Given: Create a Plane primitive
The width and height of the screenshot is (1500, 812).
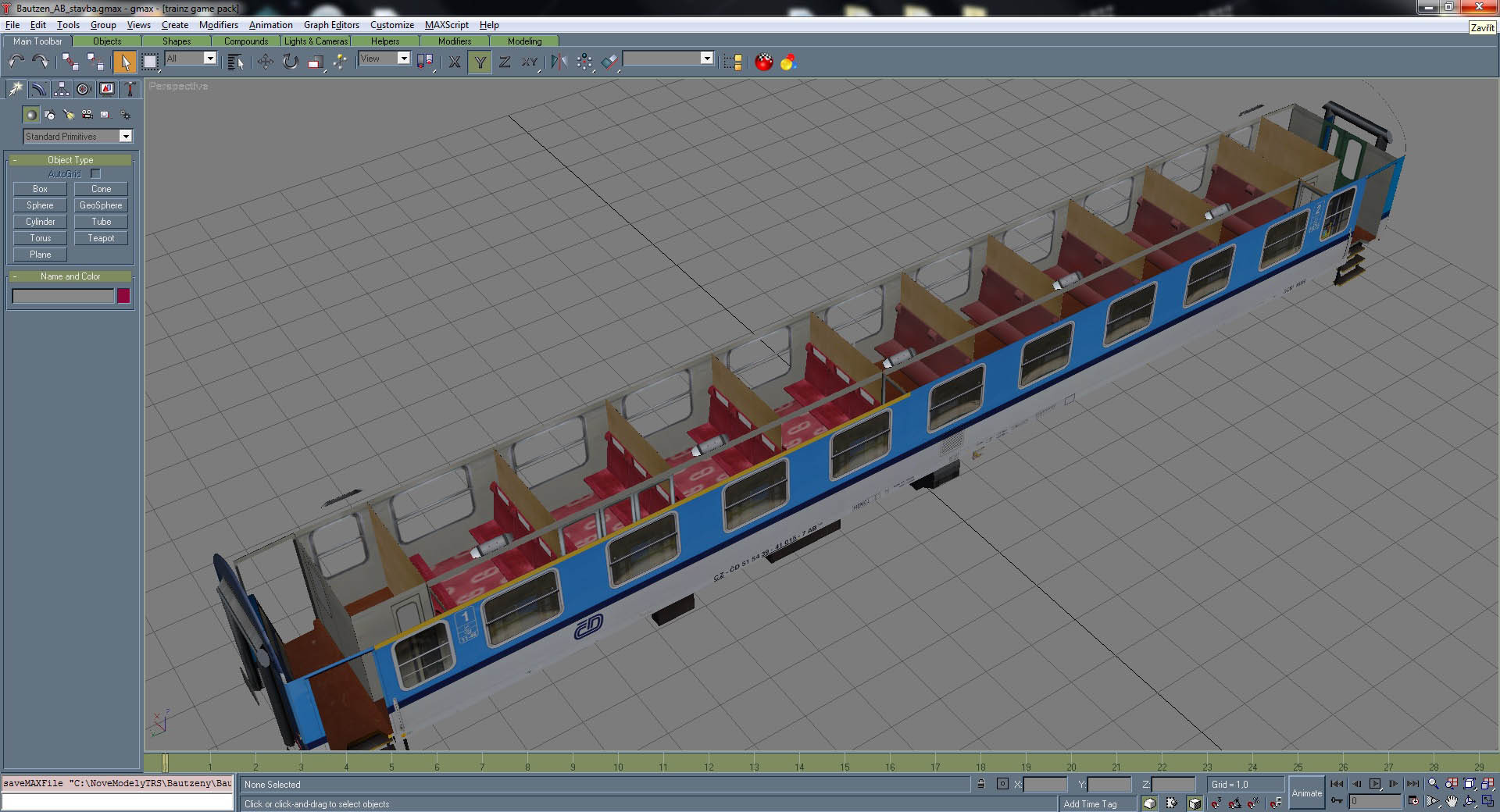Looking at the screenshot, I should pos(40,255).
